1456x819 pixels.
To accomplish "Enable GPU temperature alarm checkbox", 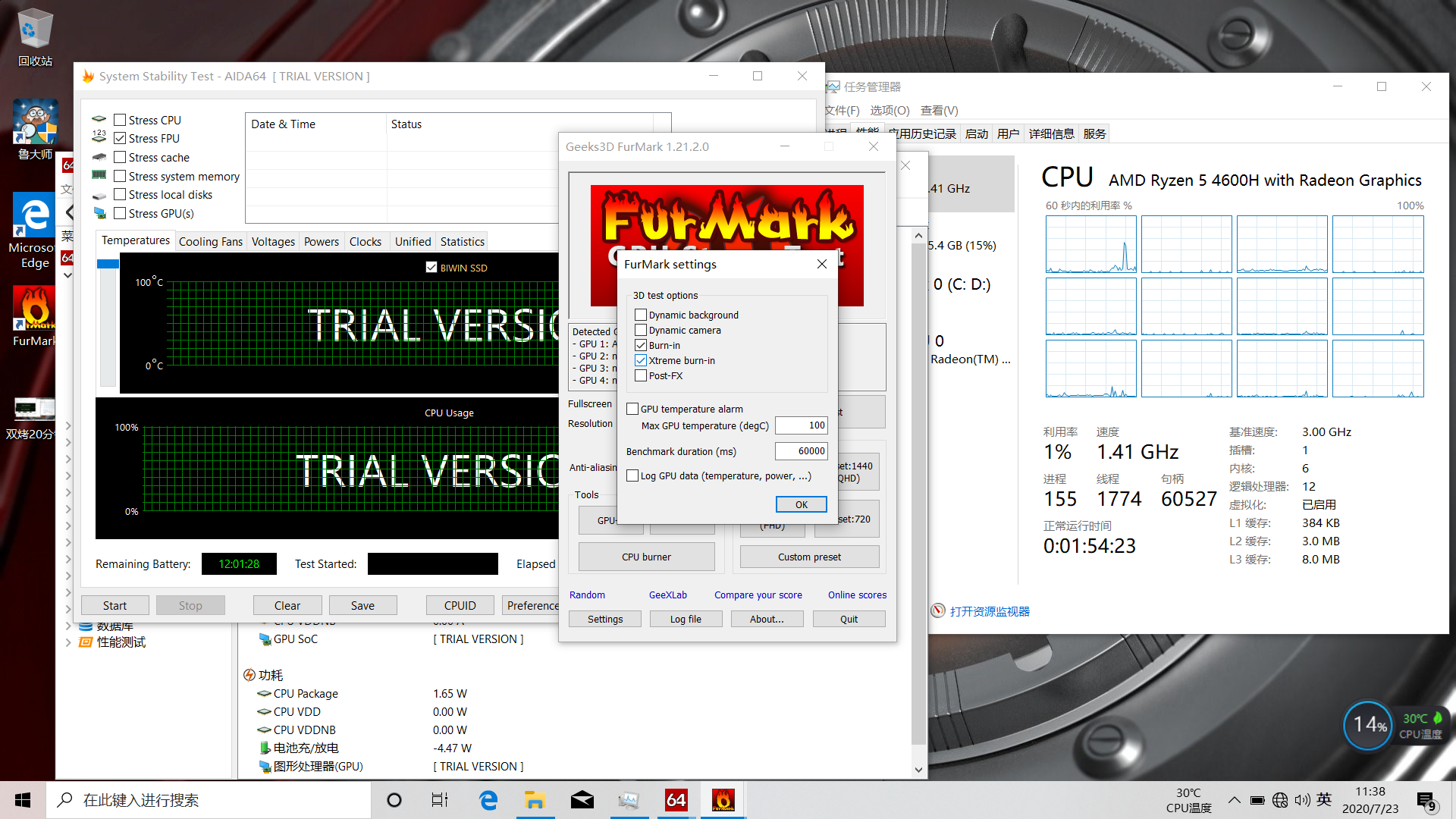I will (x=632, y=409).
